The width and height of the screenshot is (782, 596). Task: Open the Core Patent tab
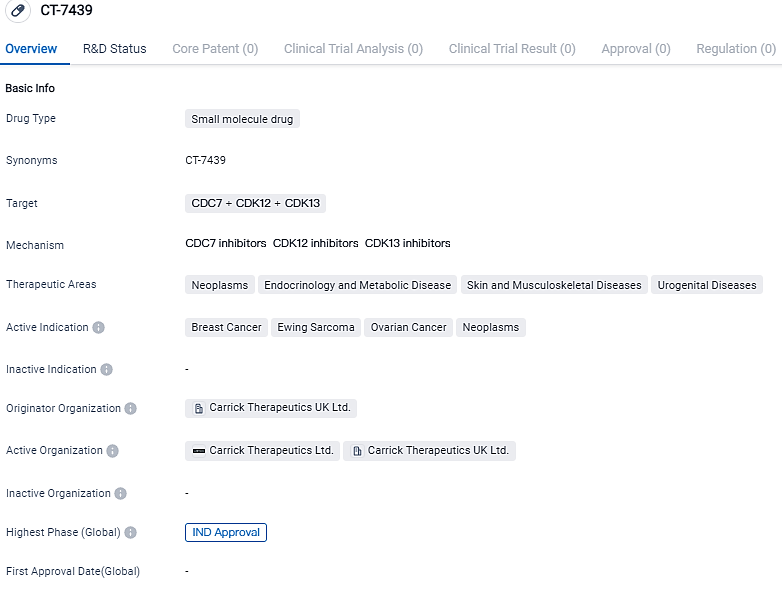[x=215, y=48]
